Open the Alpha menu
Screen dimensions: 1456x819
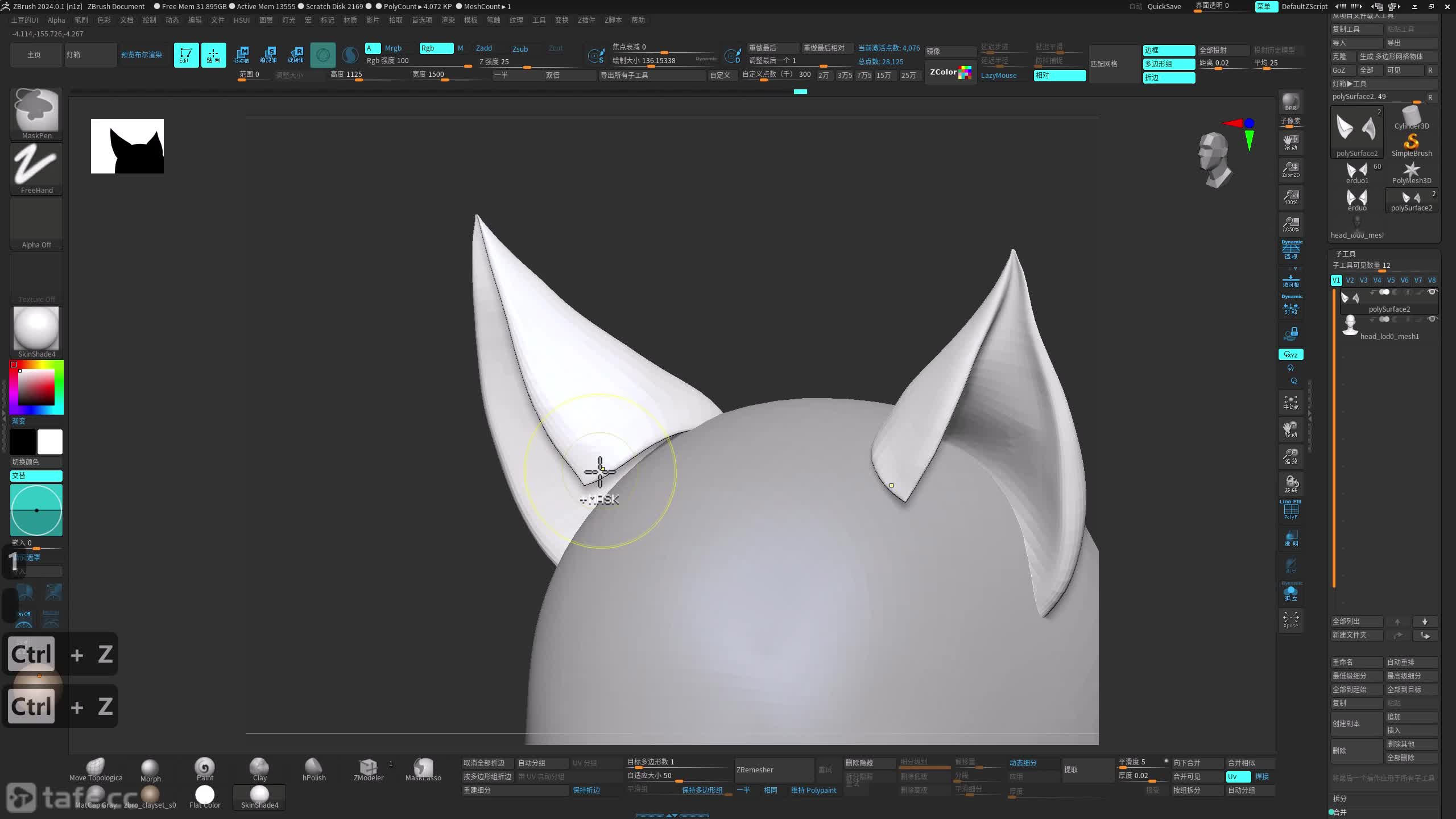(x=56, y=20)
